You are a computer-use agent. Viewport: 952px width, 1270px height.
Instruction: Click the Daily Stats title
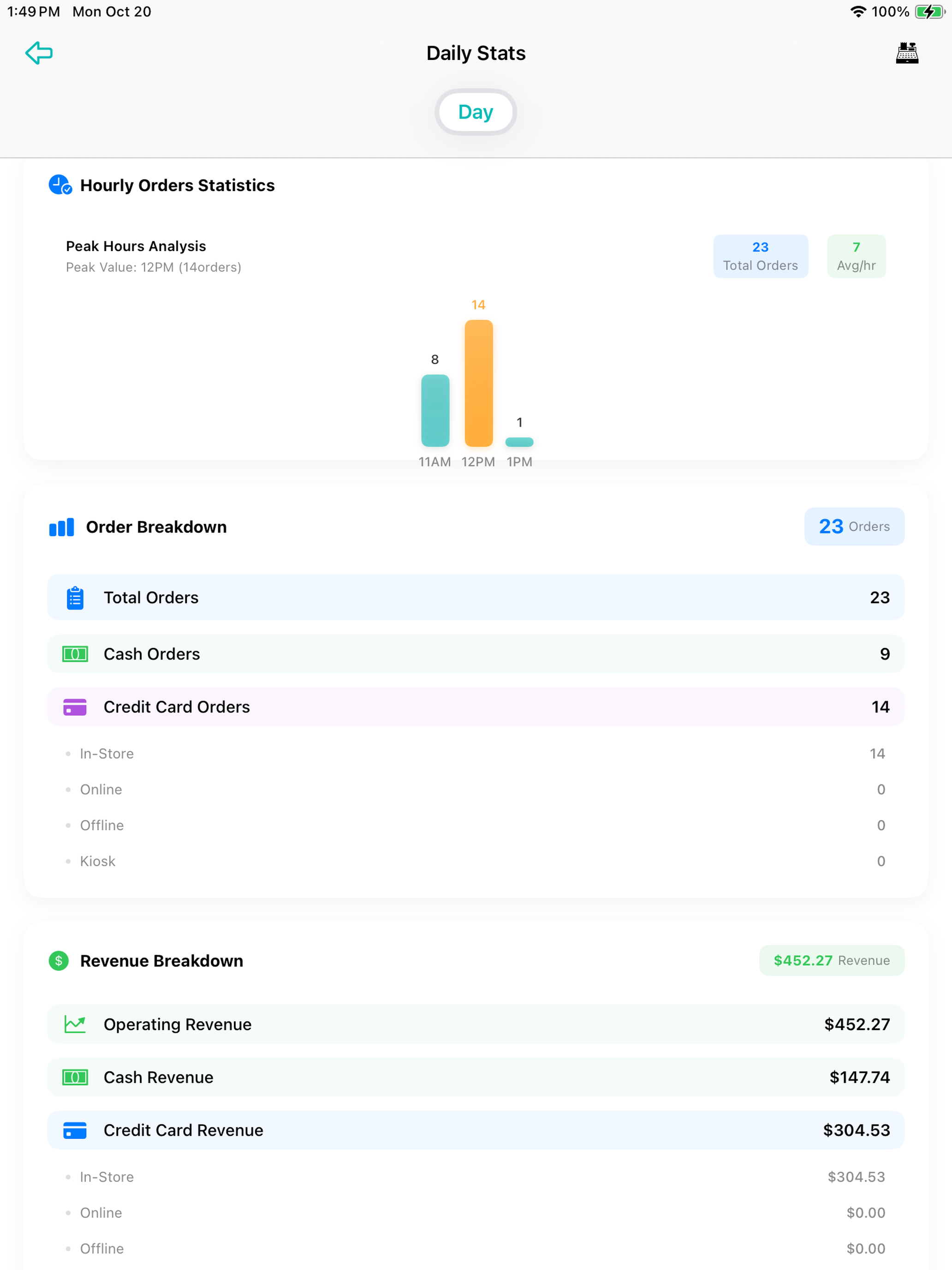(476, 53)
